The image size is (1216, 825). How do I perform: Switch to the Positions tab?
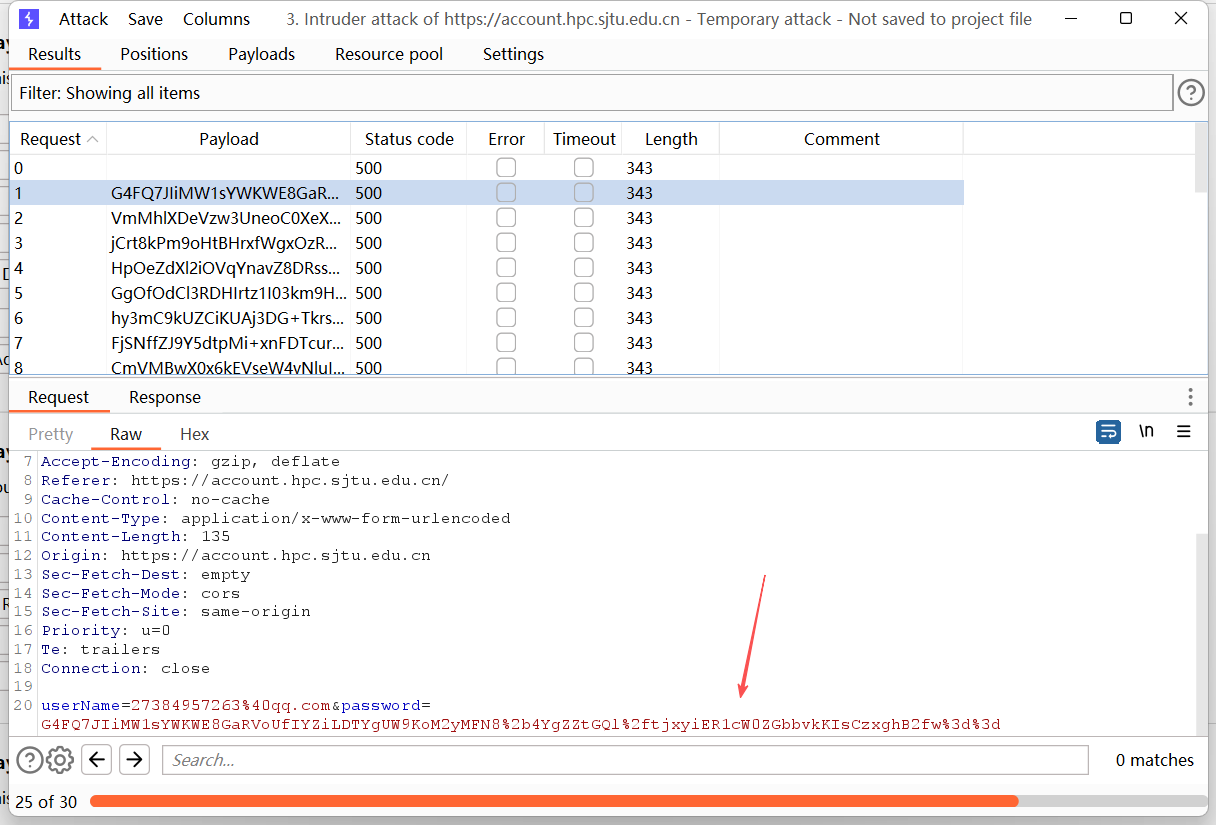[154, 54]
